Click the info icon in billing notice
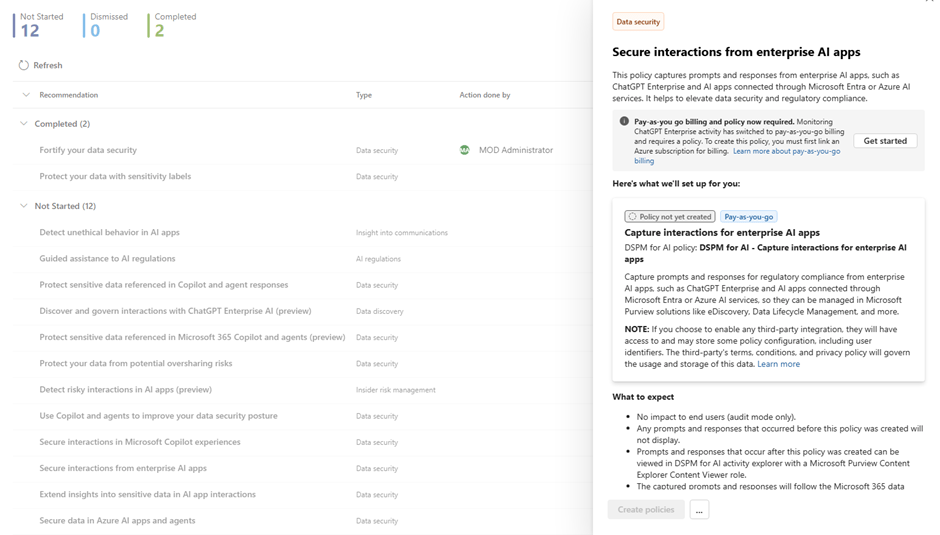This screenshot has height=535, width=940. point(624,122)
